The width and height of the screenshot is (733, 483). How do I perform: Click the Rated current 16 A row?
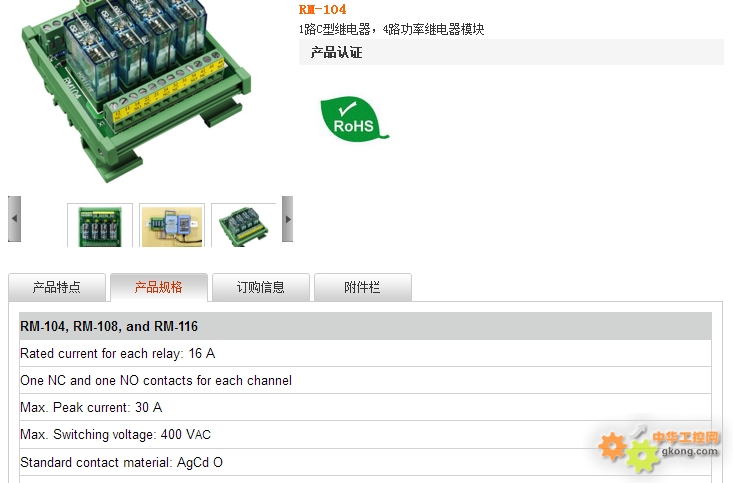click(x=365, y=353)
